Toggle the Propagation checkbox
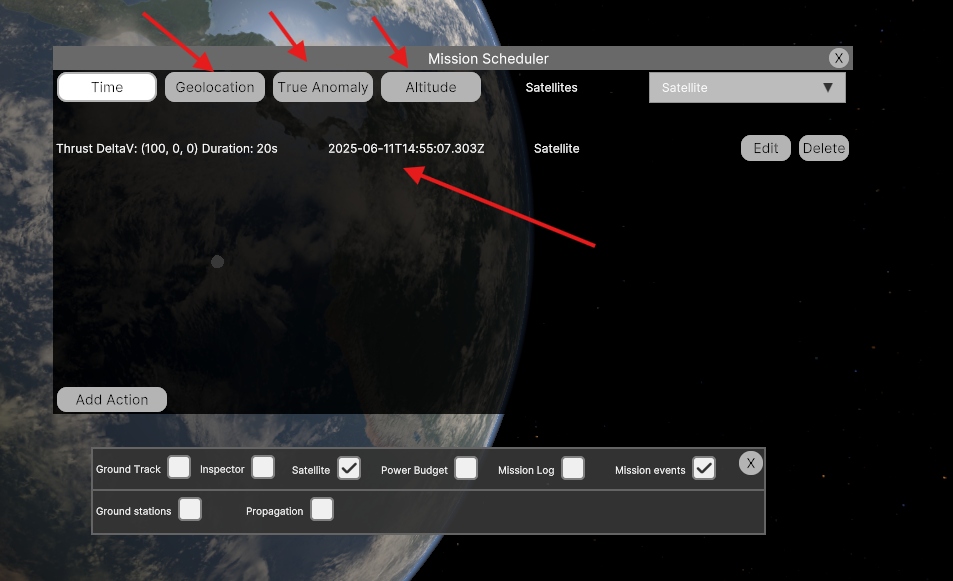 [x=321, y=510]
